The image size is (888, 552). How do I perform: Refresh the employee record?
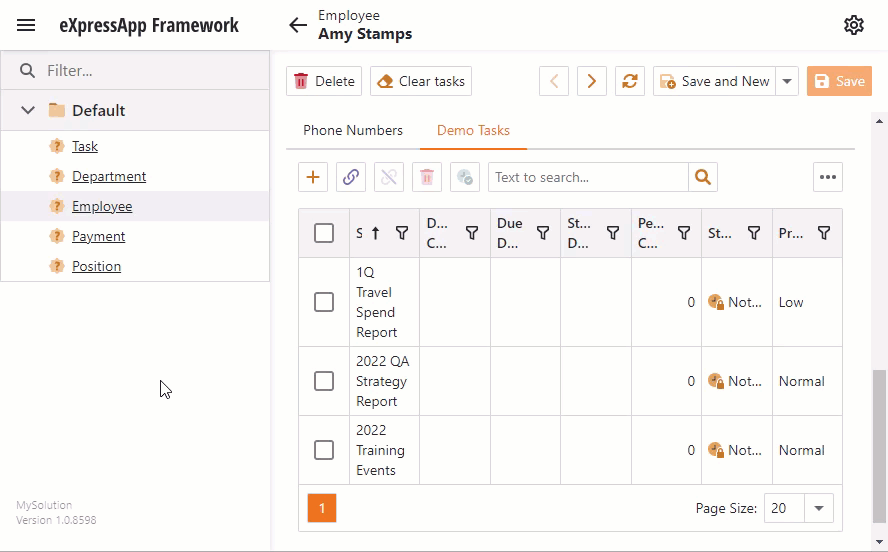(630, 81)
